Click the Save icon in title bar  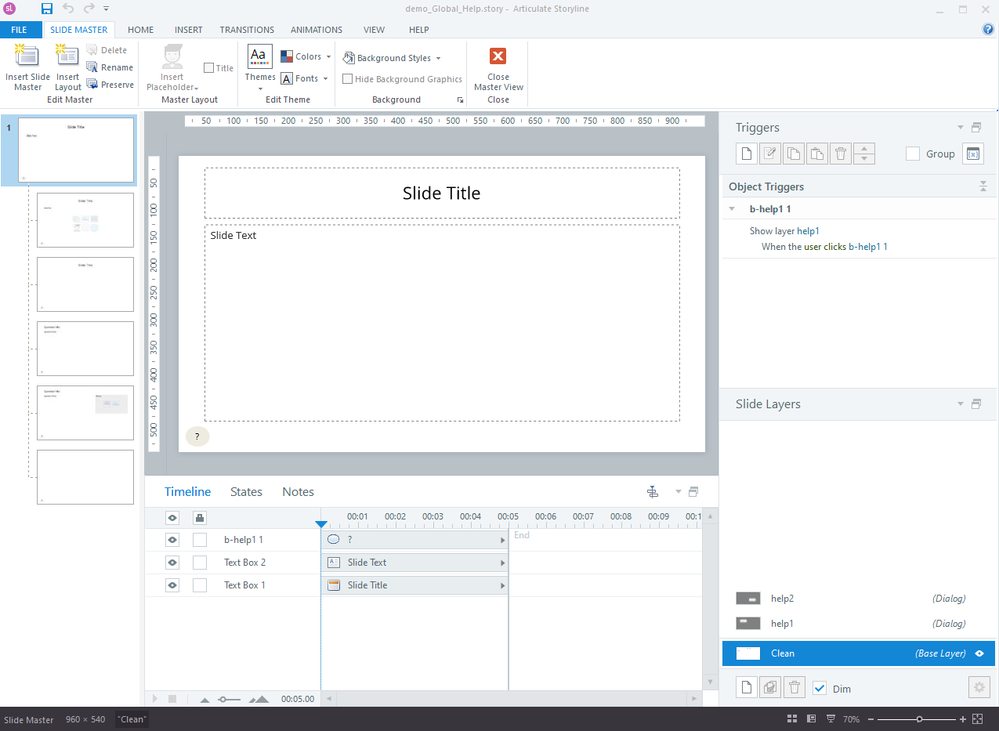pyautogui.click(x=47, y=9)
